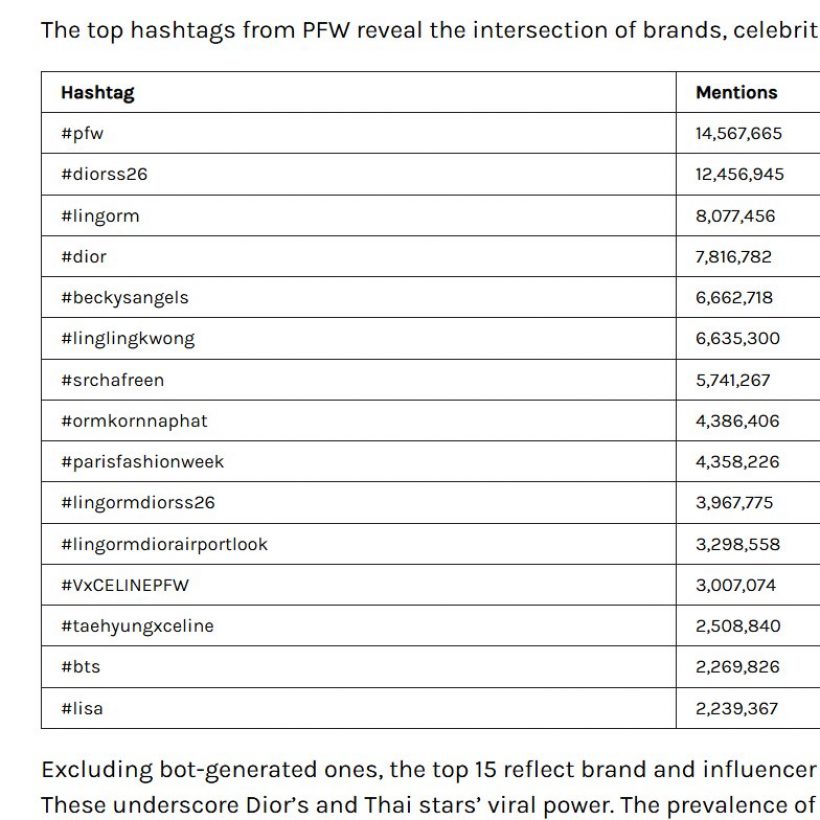Select the 2,239,367 mentions value
Image resolution: width=820 pixels, height=820 pixels.
click(x=738, y=708)
